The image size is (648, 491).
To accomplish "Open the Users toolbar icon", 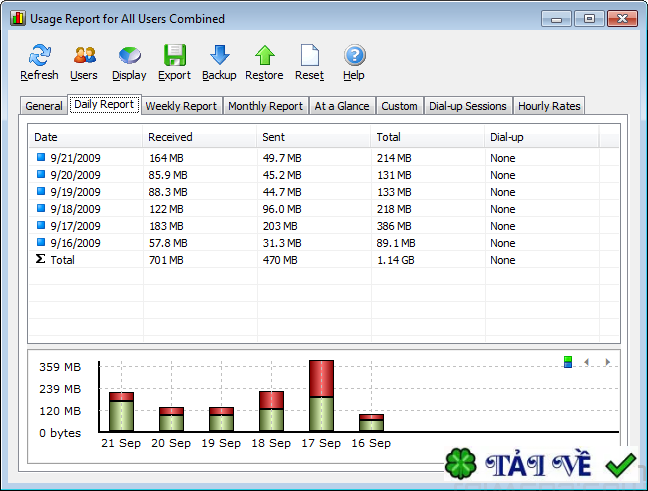I will tap(84, 56).
